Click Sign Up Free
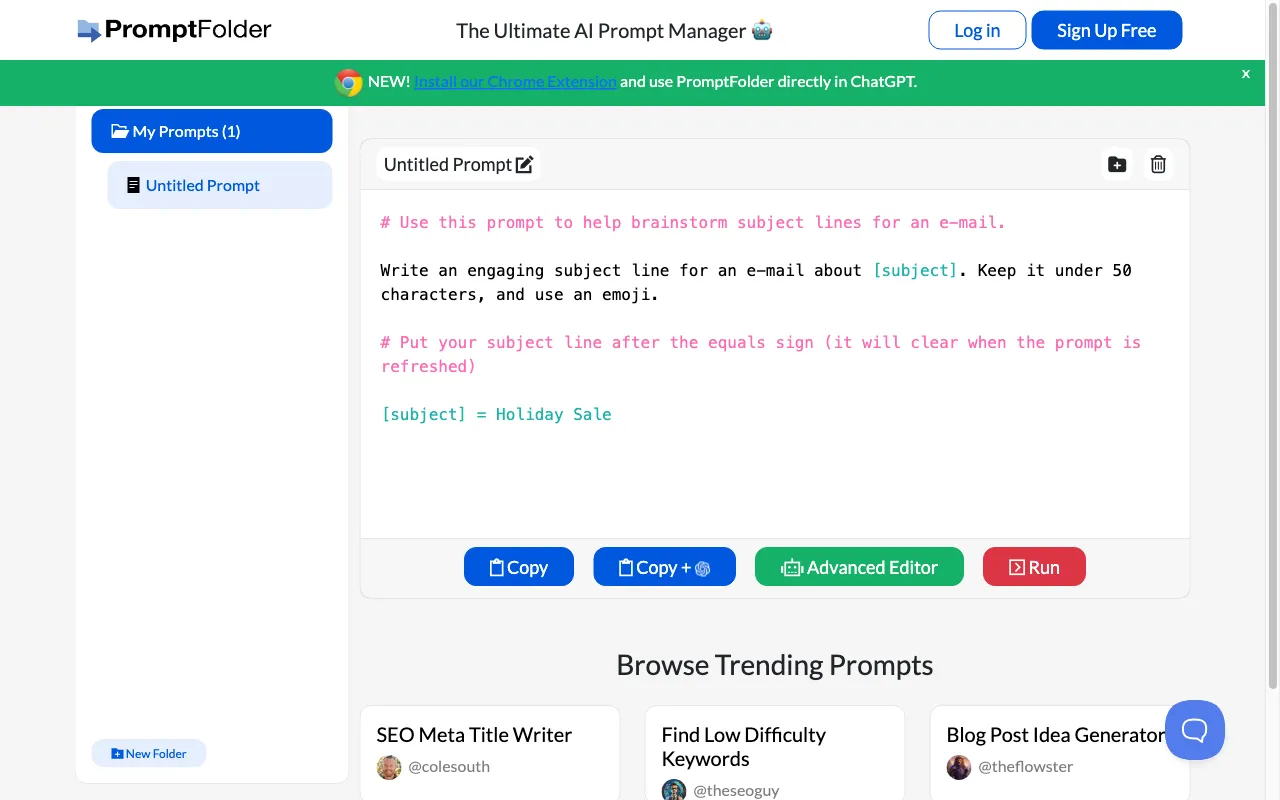The image size is (1280, 800). click(x=1107, y=30)
